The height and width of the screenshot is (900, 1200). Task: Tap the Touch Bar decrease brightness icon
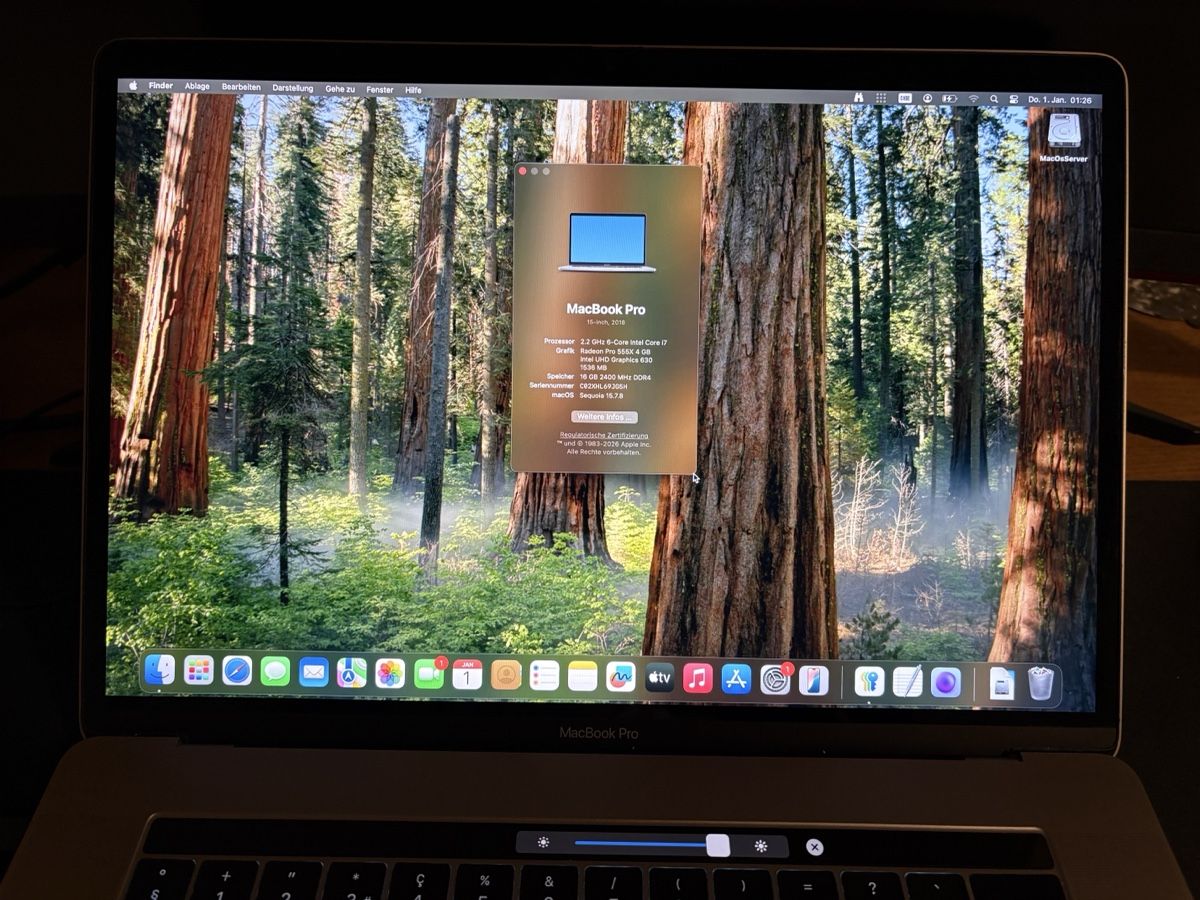[543, 842]
